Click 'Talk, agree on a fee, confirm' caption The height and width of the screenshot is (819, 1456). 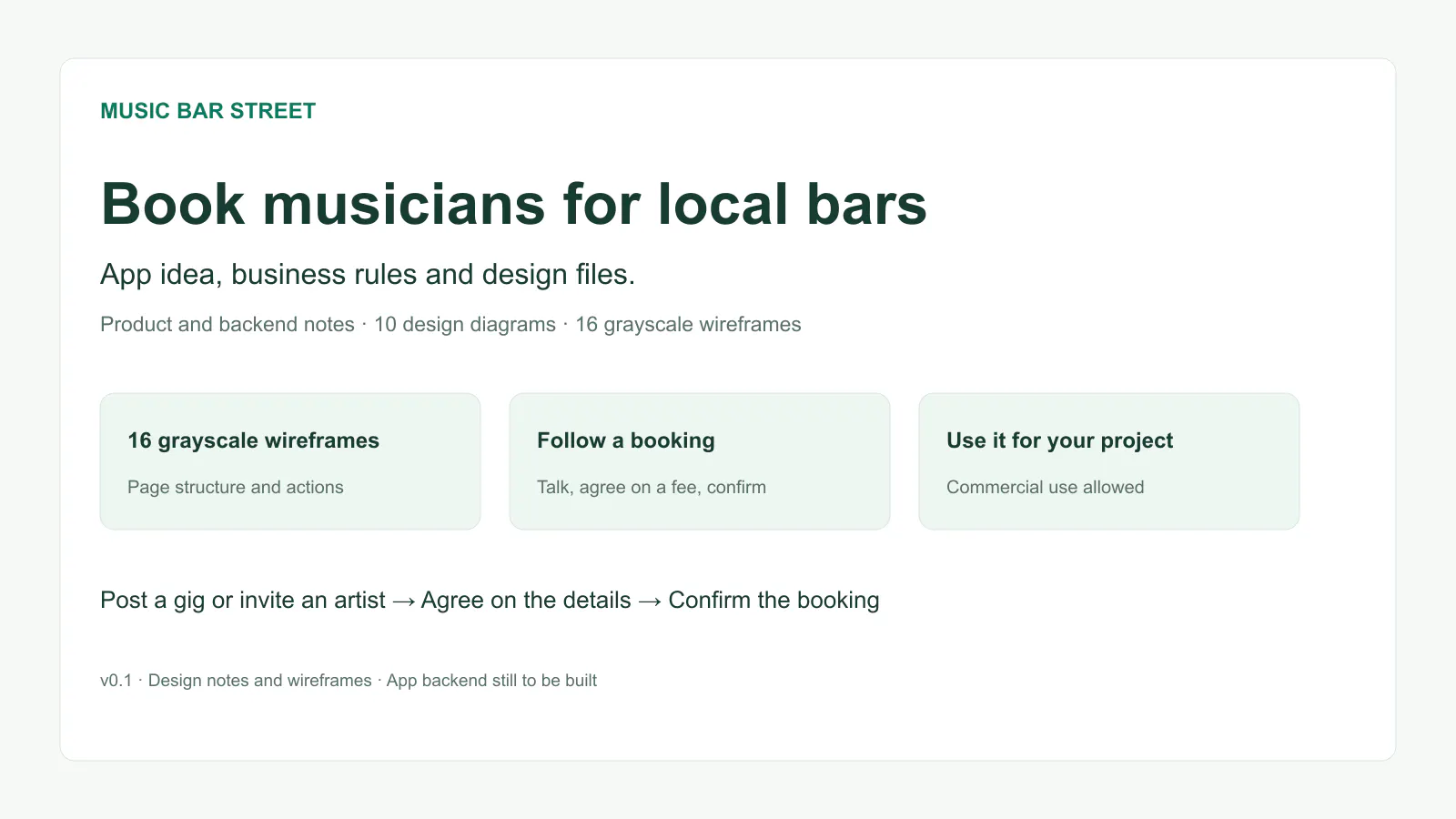tap(652, 487)
